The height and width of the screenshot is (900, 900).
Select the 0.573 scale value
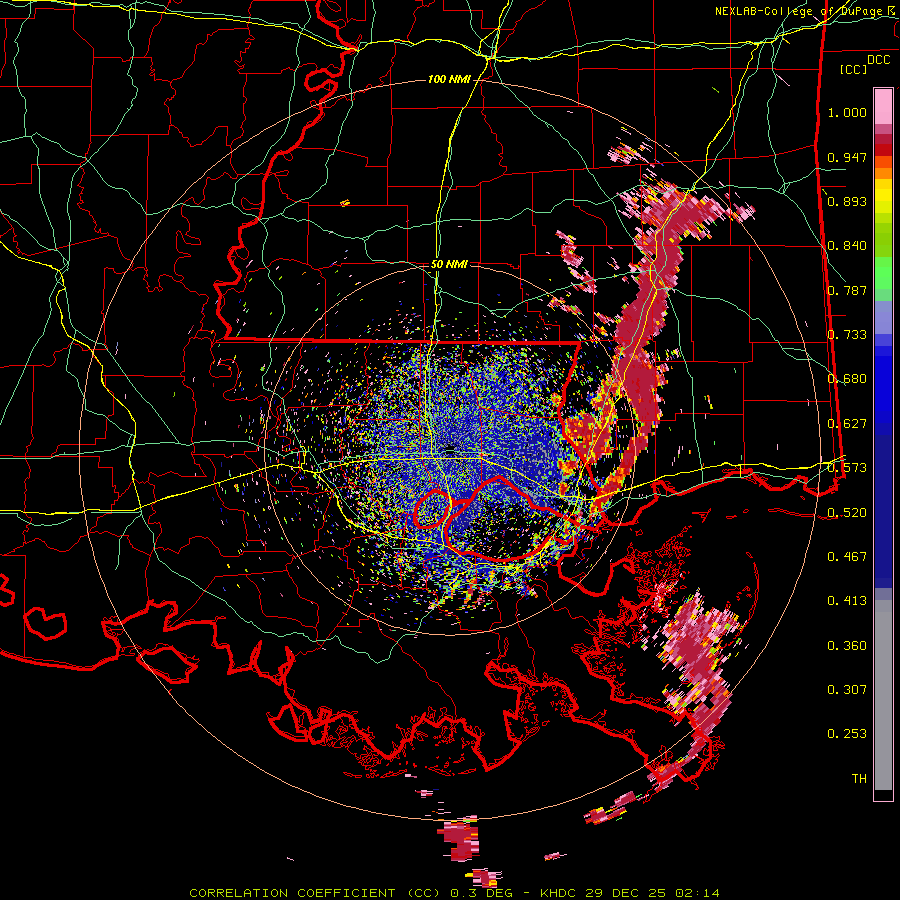[847, 468]
